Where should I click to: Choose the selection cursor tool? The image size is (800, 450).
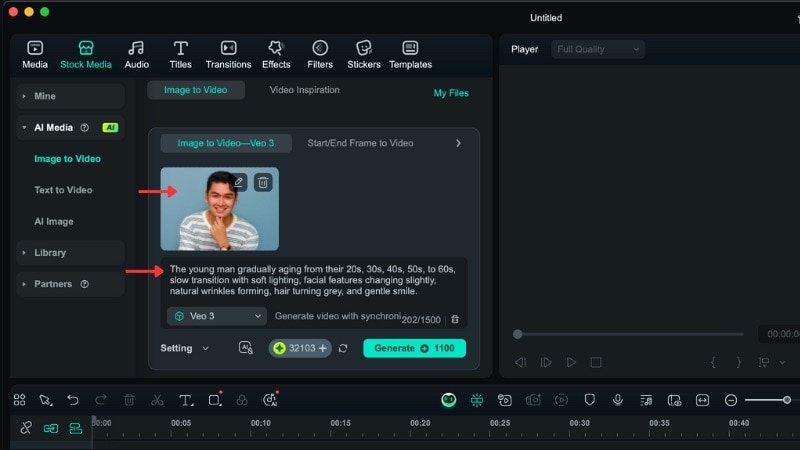coord(46,400)
